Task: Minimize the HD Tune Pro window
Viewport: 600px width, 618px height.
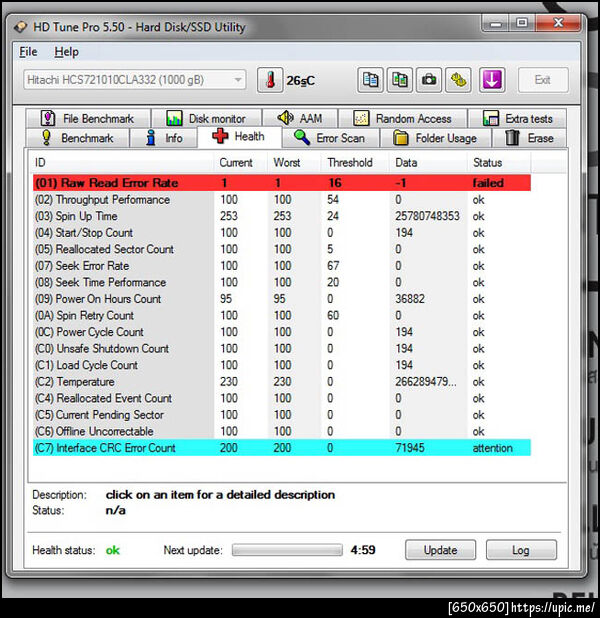Action: (495, 24)
